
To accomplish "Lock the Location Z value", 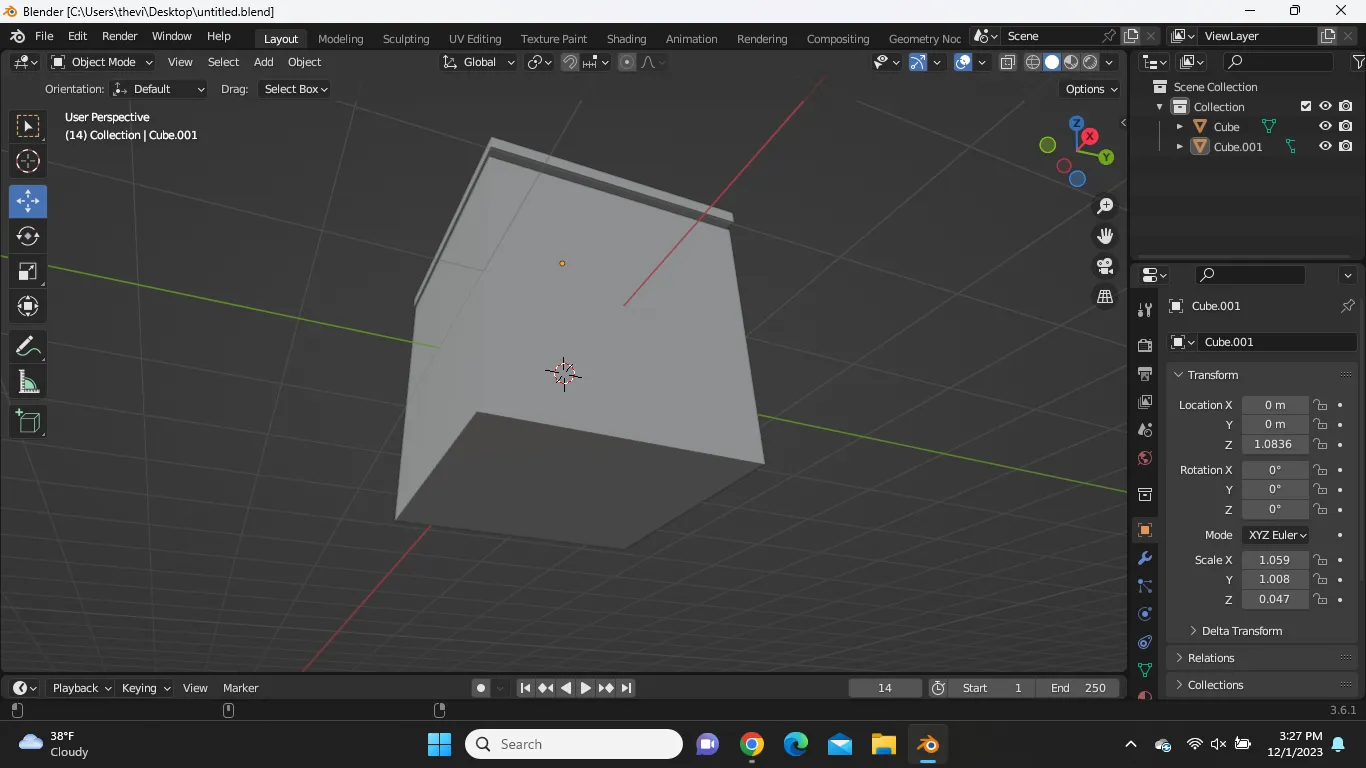I will (x=1321, y=444).
